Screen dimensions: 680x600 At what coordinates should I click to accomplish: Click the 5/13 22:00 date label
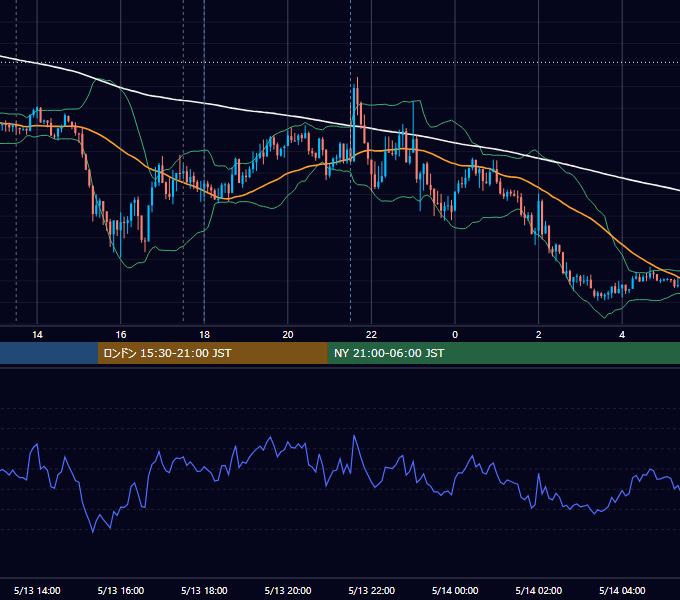(x=372, y=590)
